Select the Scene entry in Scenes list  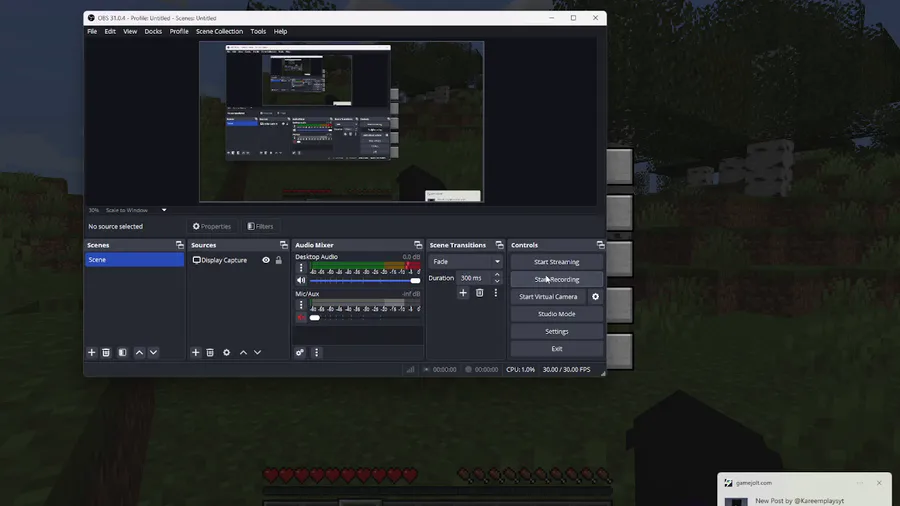click(x=134, y=260)
